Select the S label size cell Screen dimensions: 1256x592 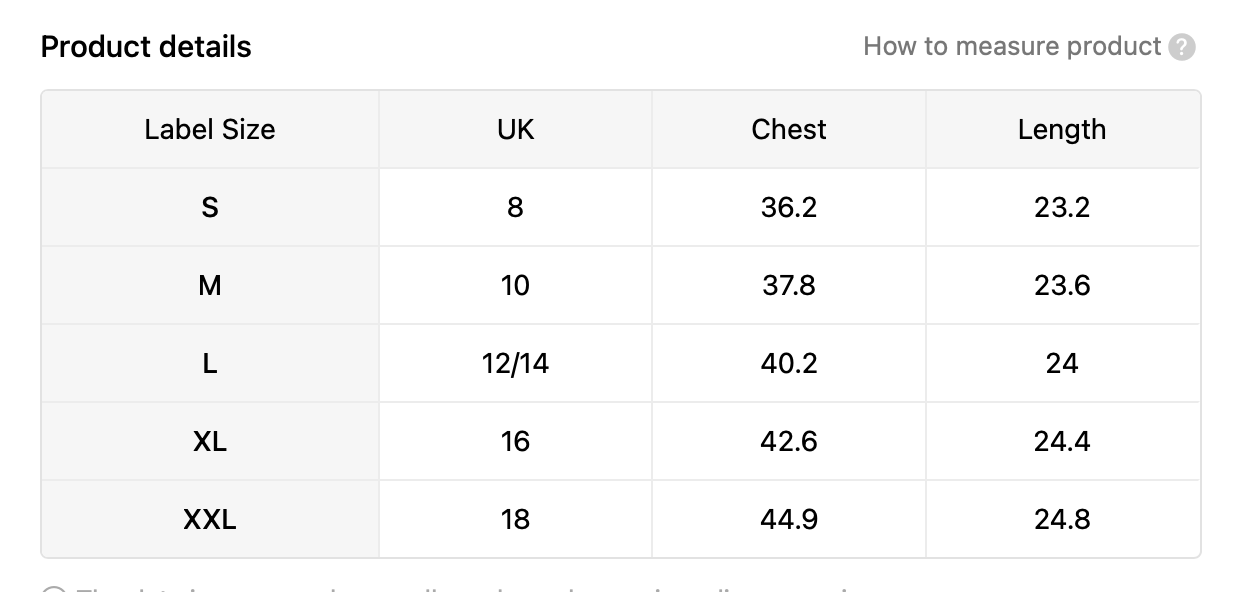210,207
